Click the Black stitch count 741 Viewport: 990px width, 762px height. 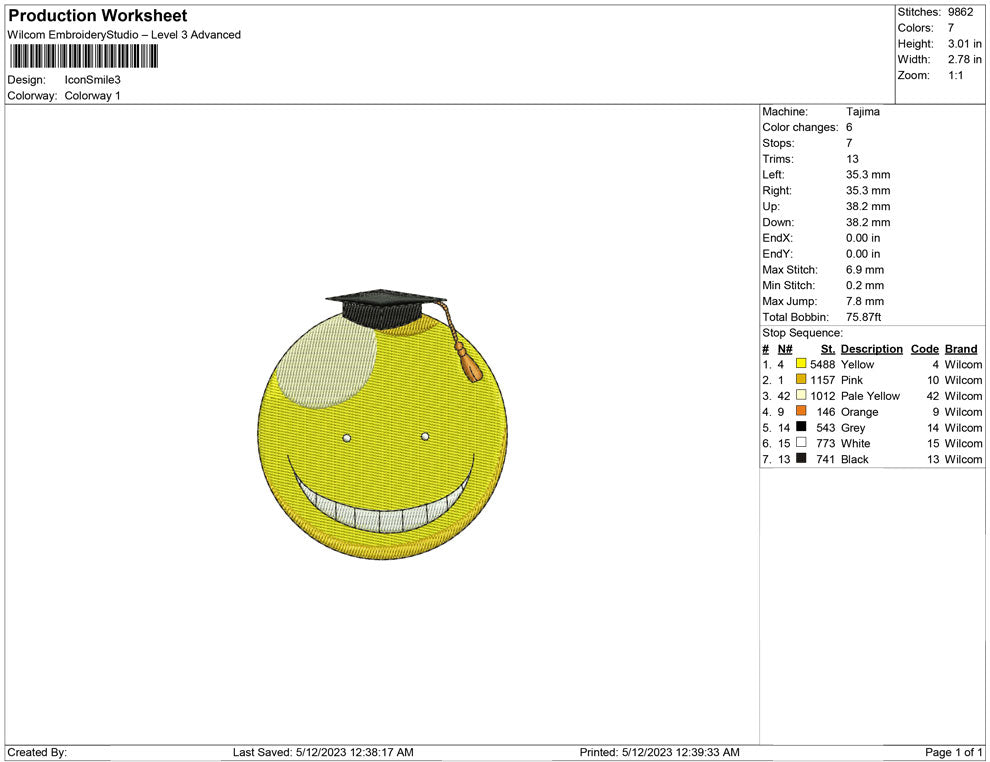826,459
